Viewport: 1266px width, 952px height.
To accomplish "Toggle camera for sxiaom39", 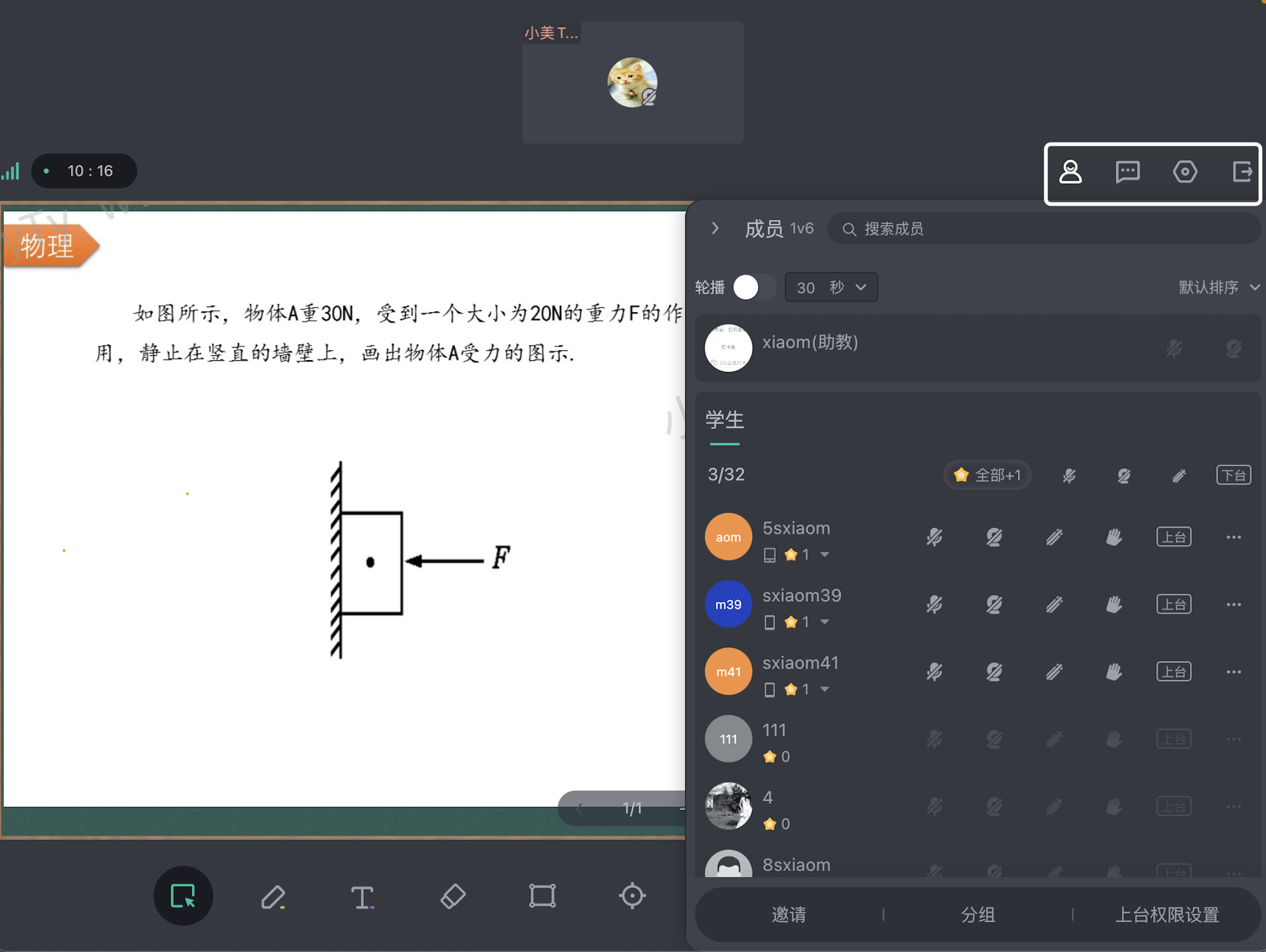I will 994,604.
